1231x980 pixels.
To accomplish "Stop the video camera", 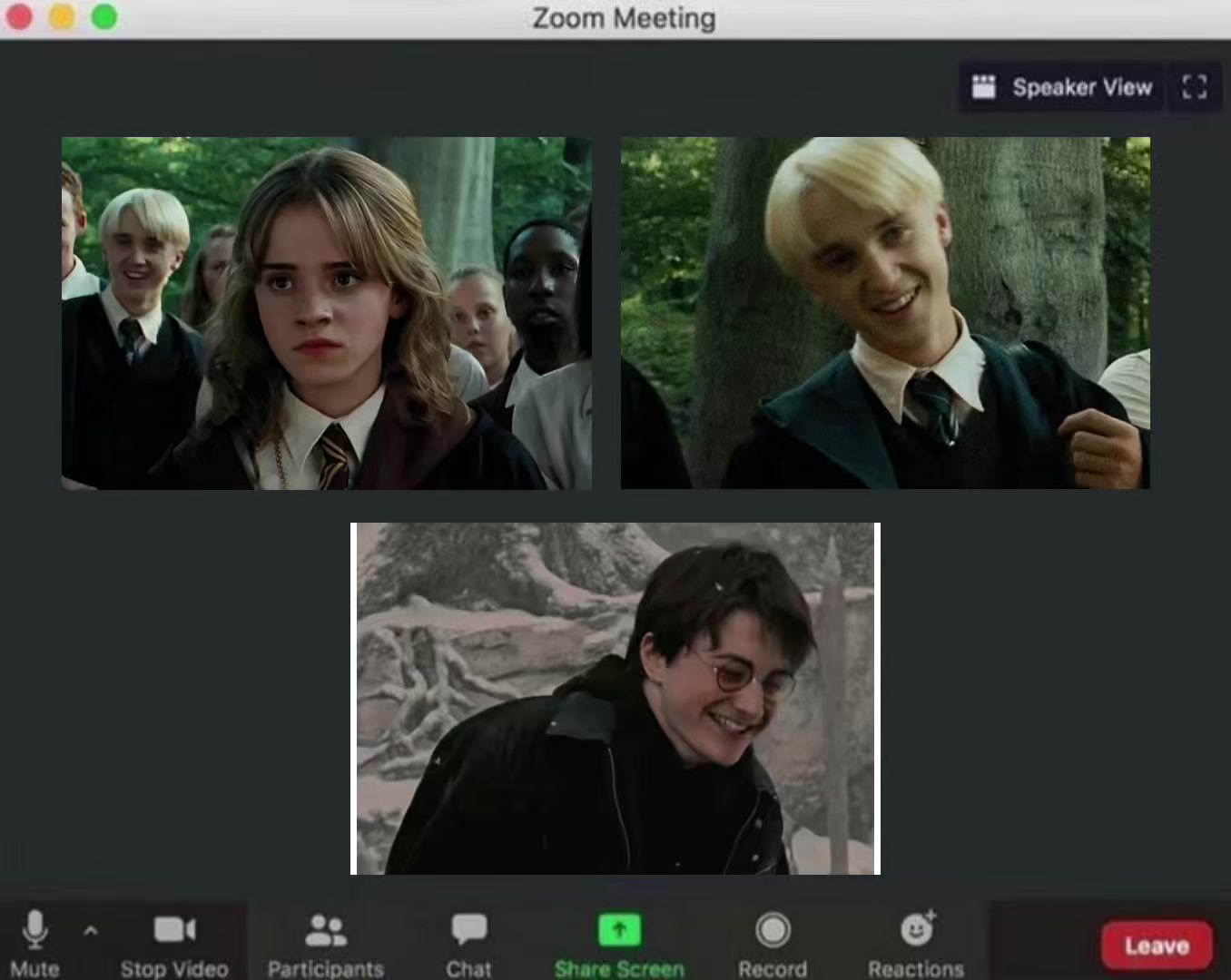I will pos(174,944).
